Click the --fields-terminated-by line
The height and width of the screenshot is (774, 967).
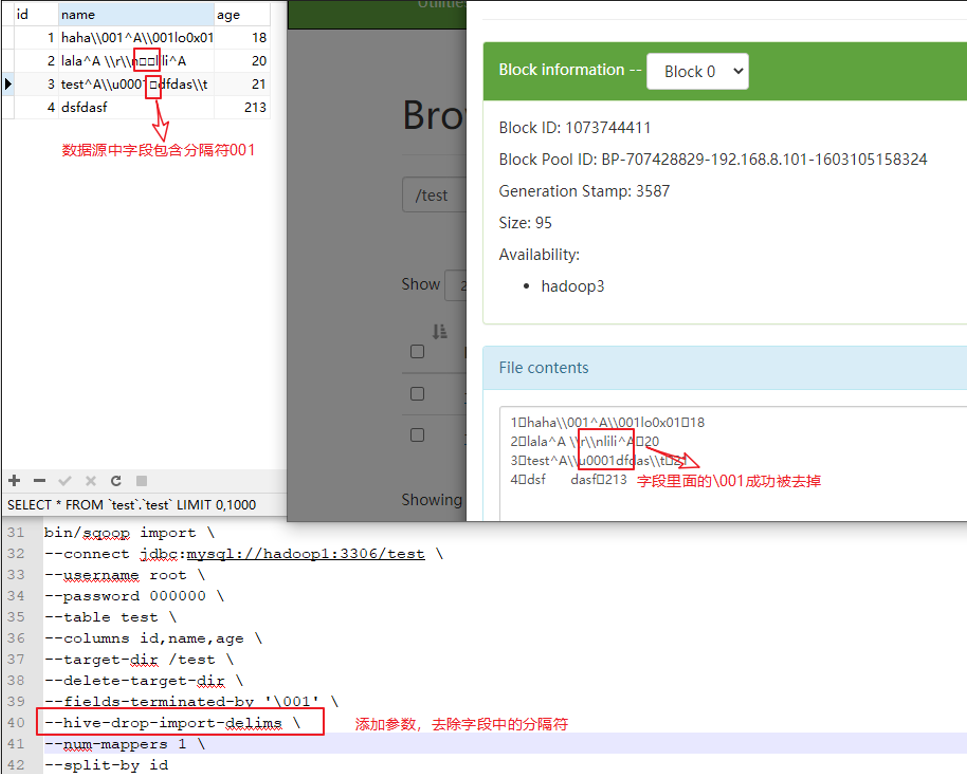click(x=191, y=702)
